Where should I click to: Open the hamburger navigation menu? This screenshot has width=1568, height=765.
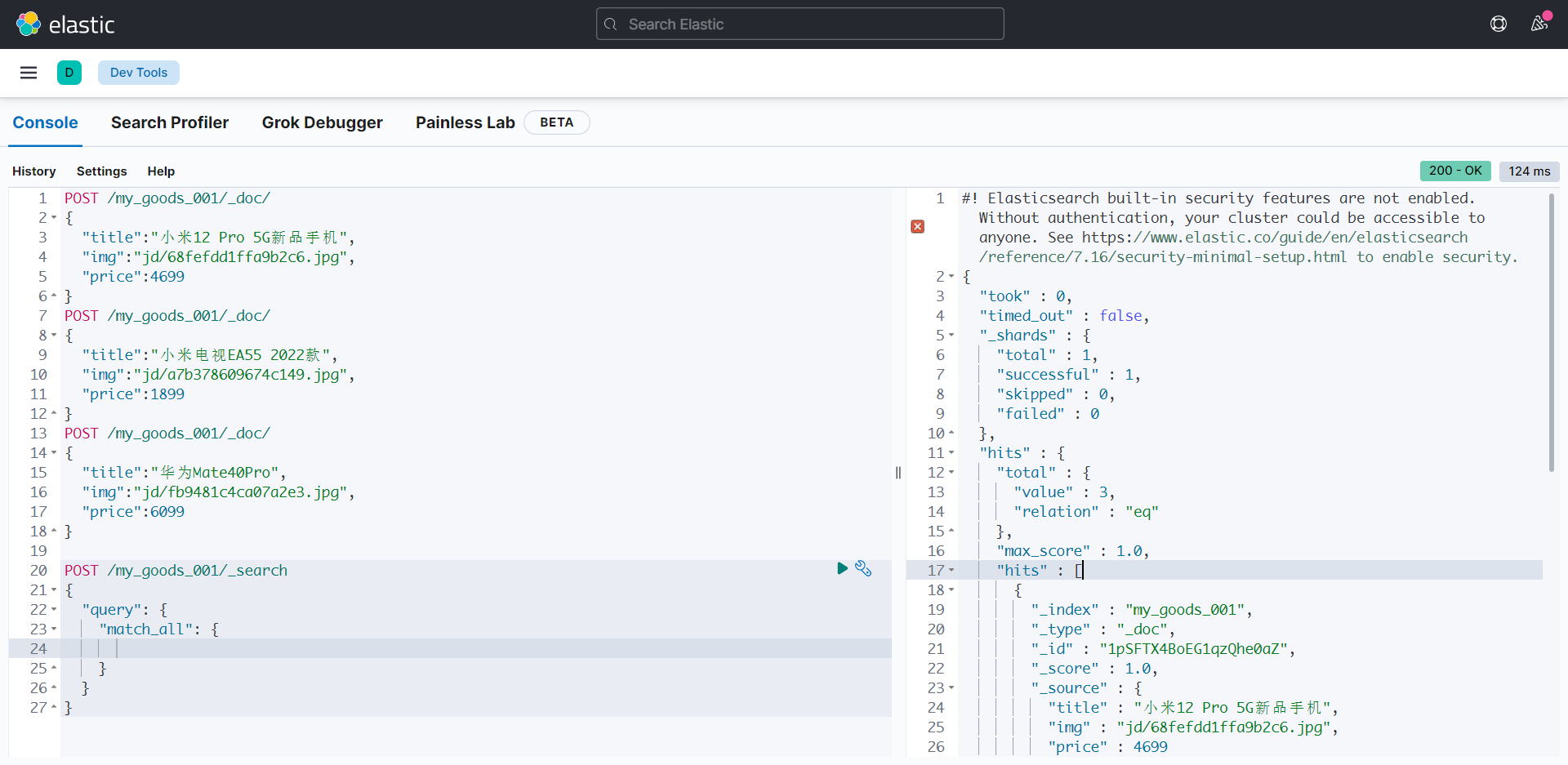pos(29,73)
